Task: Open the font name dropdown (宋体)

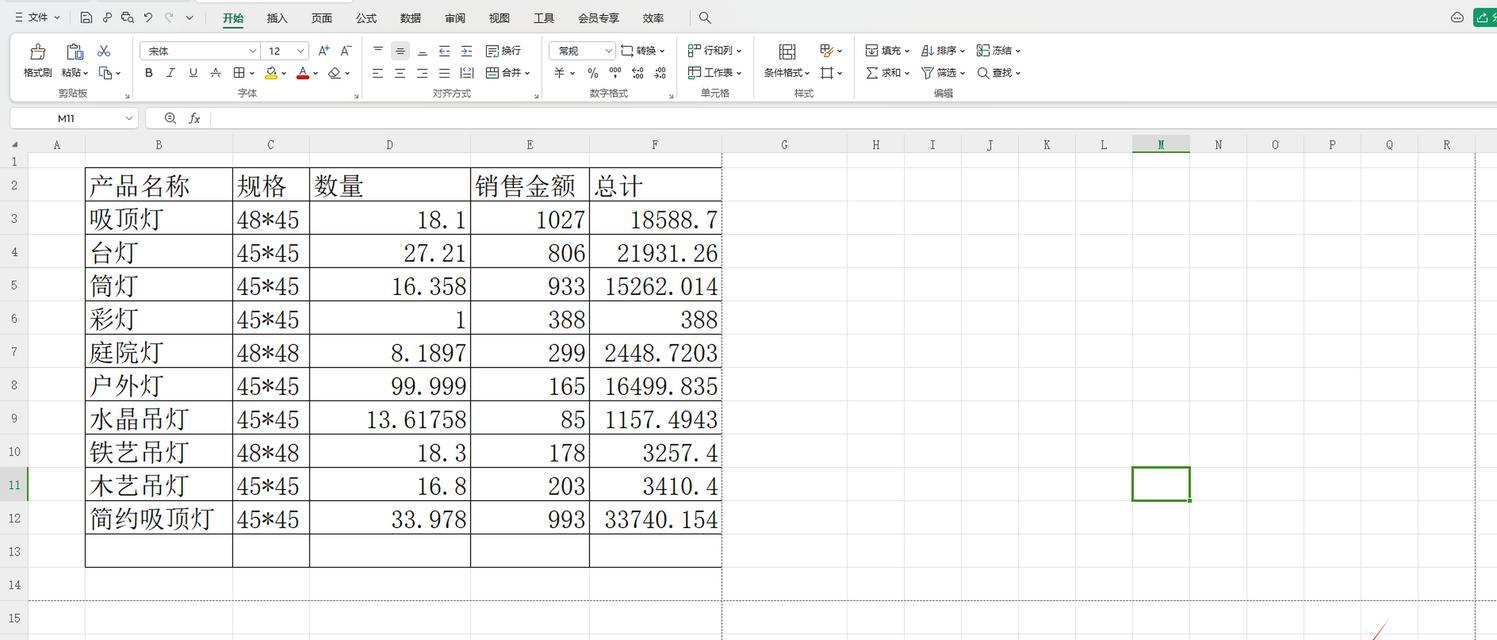Action: 200,50
